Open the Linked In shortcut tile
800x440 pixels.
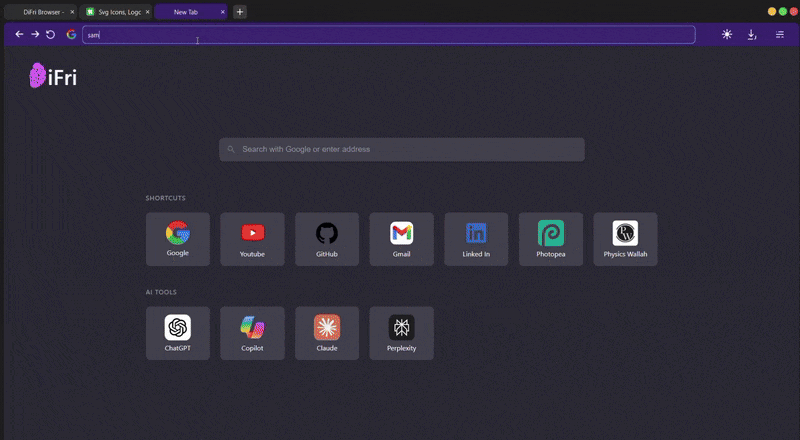pos(476,239)
